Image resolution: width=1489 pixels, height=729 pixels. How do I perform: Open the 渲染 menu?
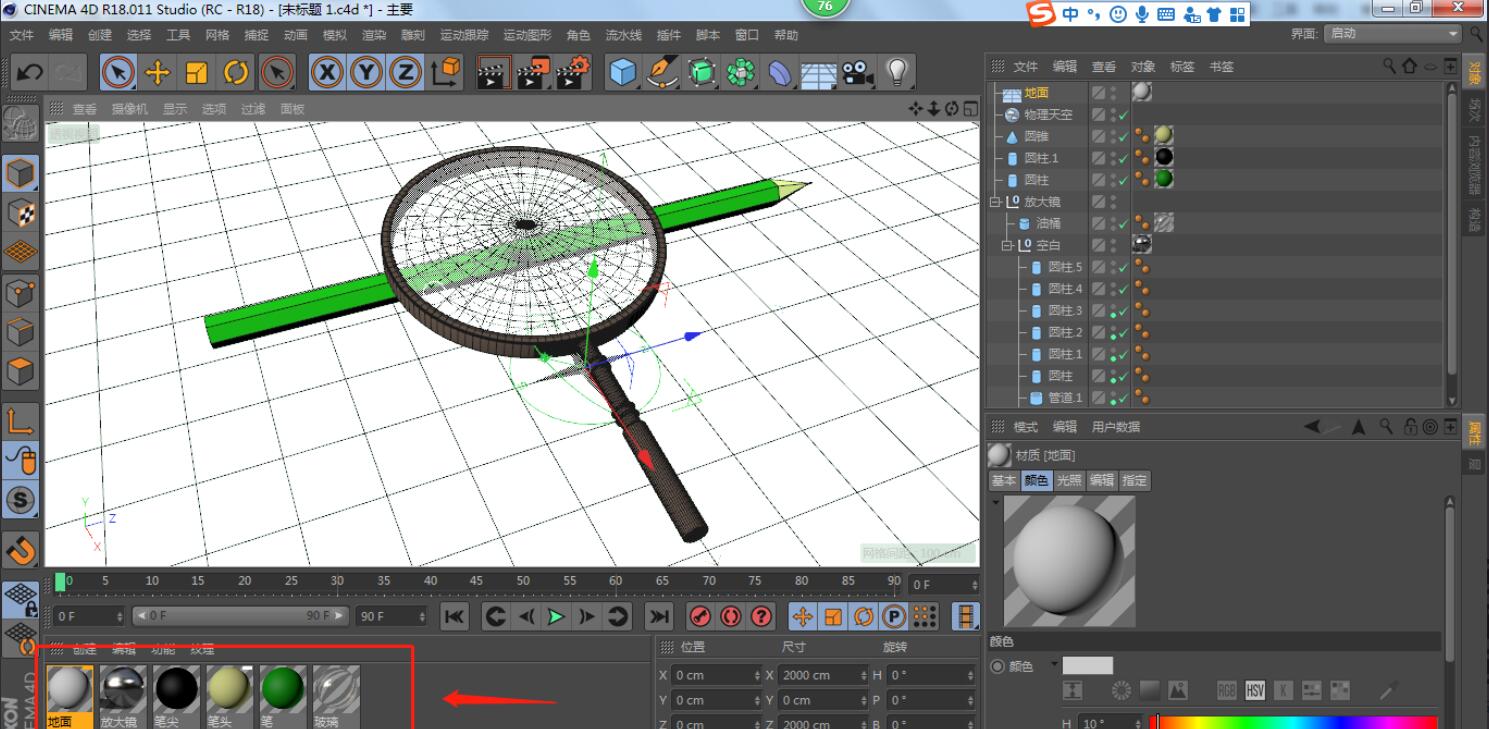coord(374,35)
